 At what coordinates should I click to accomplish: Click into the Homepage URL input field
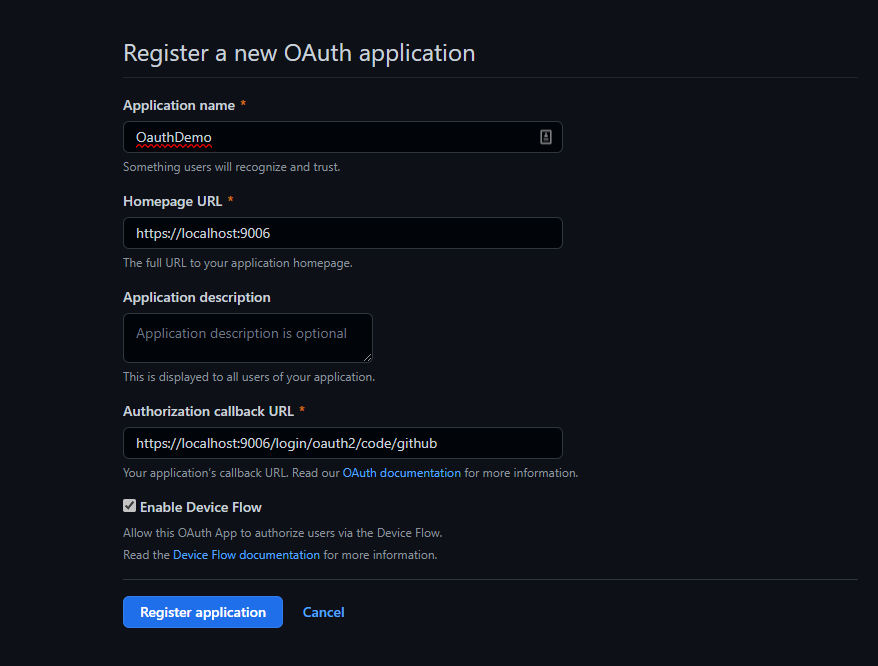tap(343, 233)
